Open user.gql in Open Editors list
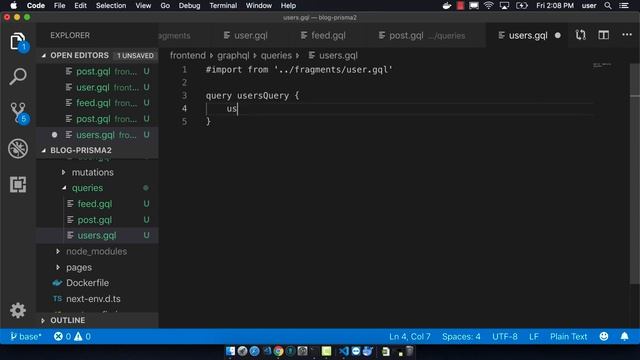Image resolution: width=640 pixels, height=360 pixels. click(97, 87)
